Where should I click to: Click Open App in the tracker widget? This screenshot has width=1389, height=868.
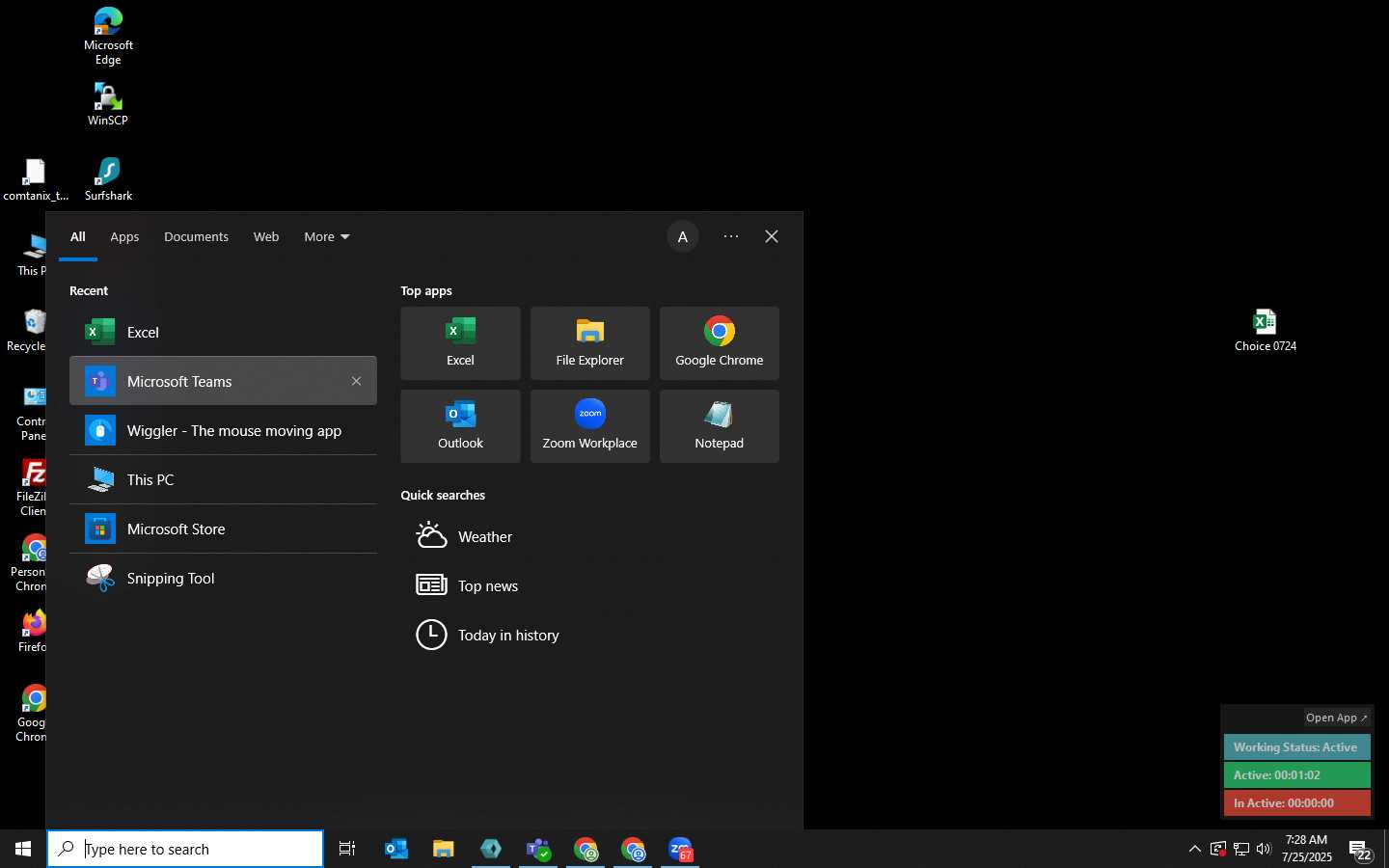[x=1337, y=718]
